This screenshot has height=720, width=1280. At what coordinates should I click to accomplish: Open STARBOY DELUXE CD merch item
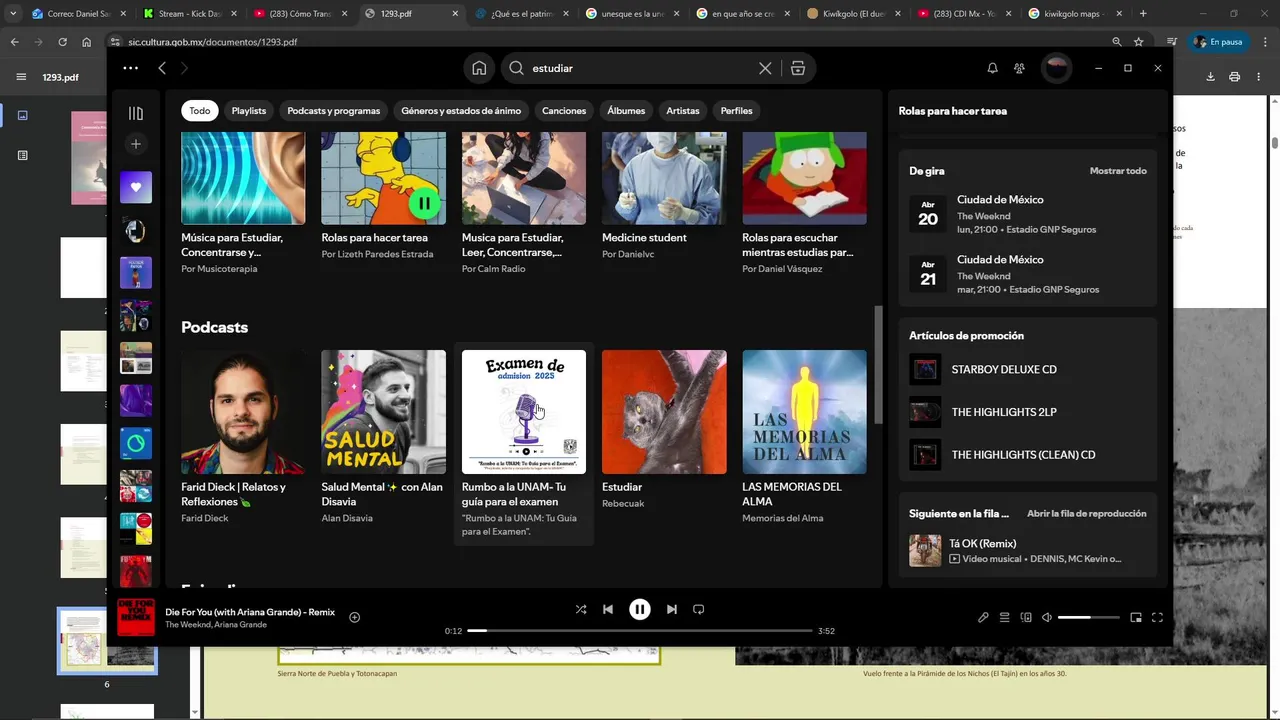point(1028,369)
